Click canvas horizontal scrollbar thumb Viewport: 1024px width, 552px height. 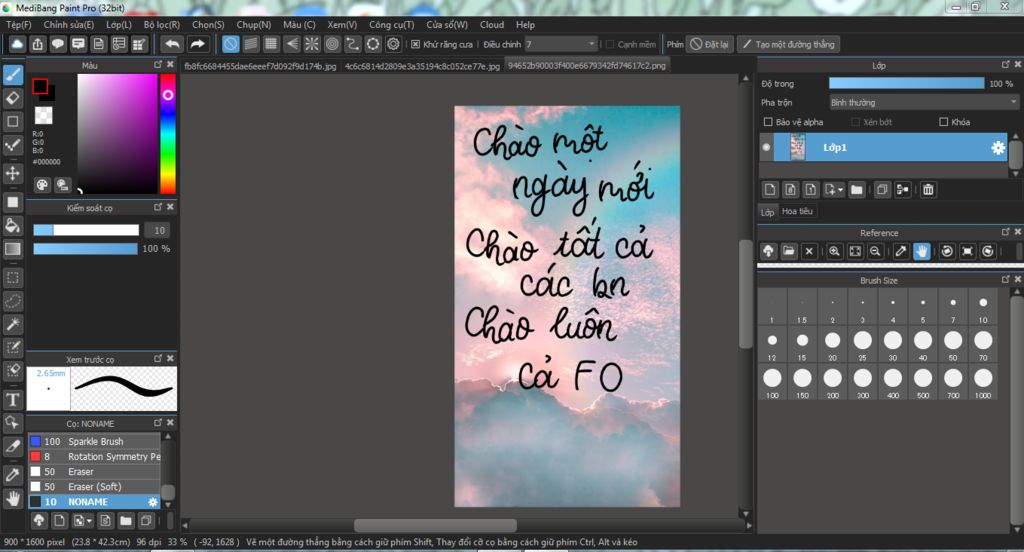[435, 525]
